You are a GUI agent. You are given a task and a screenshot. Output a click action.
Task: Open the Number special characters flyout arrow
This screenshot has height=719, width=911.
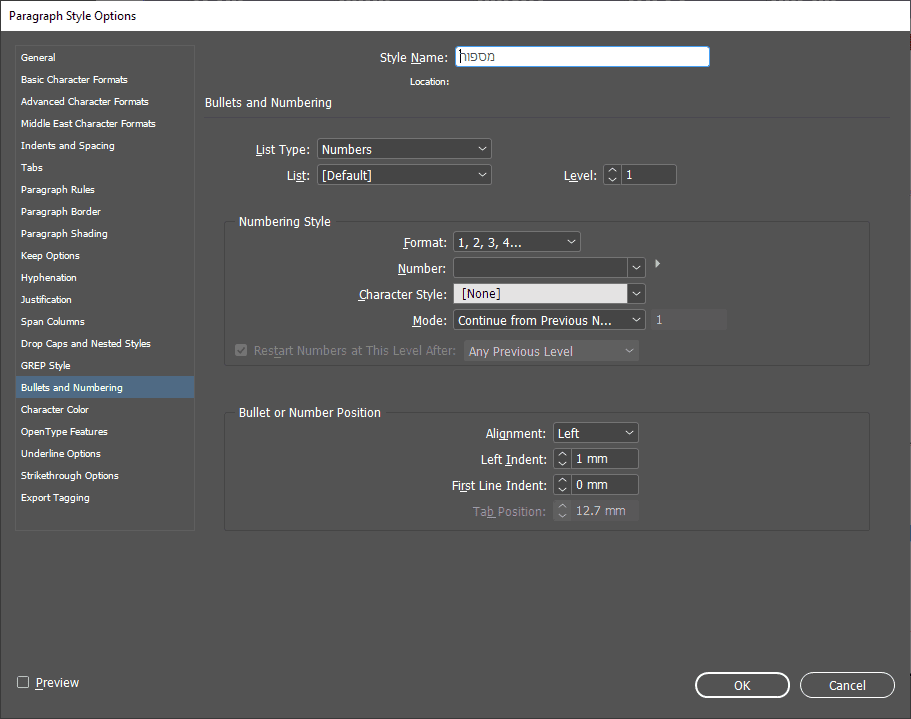click(x=658, y=264)
